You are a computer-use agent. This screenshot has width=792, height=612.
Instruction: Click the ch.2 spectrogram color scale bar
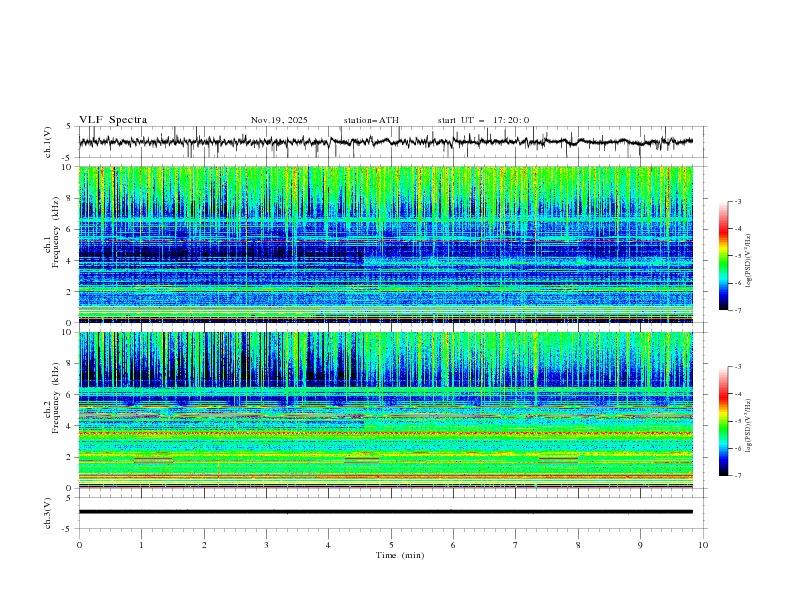click(723, 421)
